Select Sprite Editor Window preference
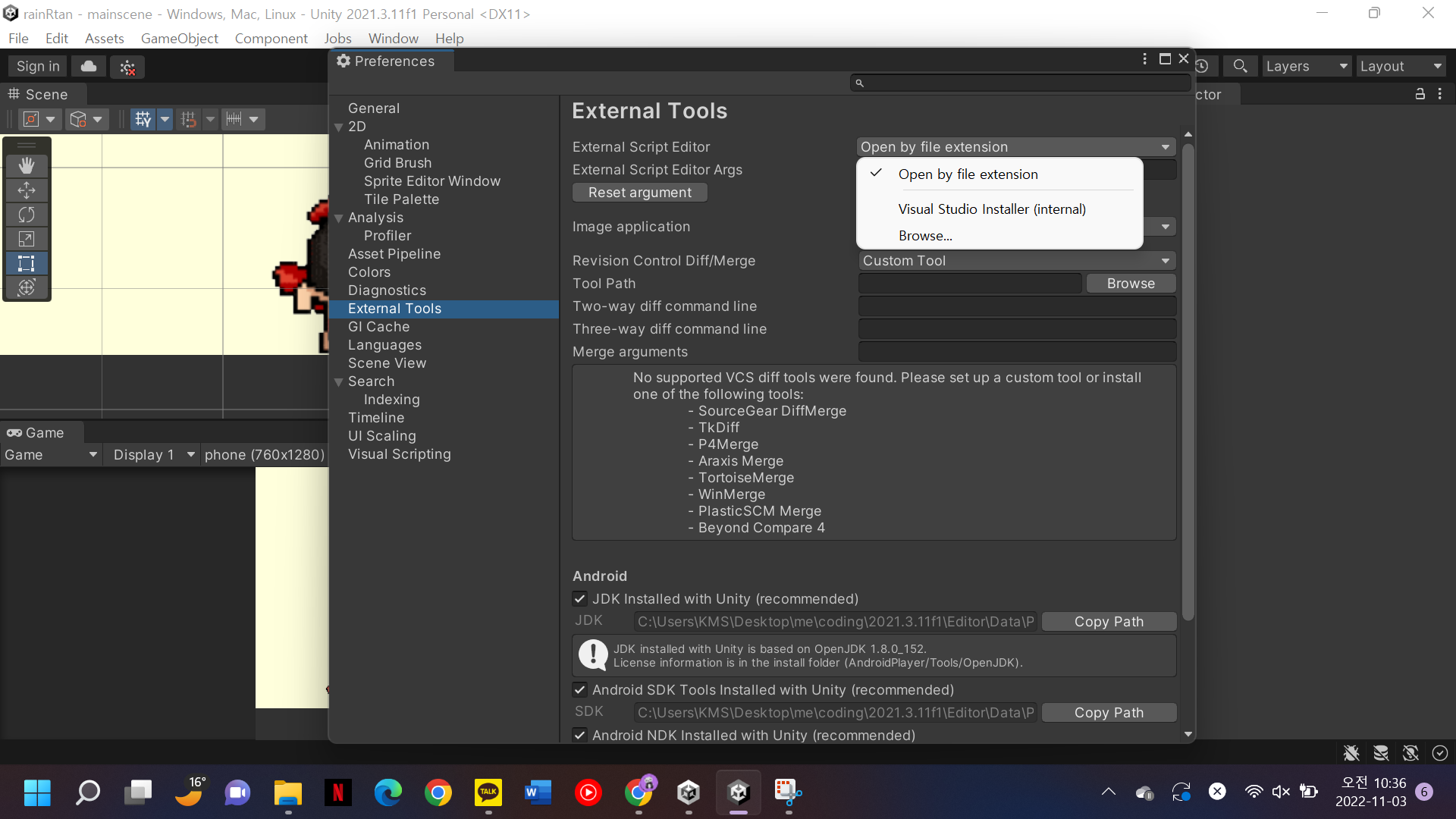This screenshot has width=1456, height=819. tap(432, 181)
